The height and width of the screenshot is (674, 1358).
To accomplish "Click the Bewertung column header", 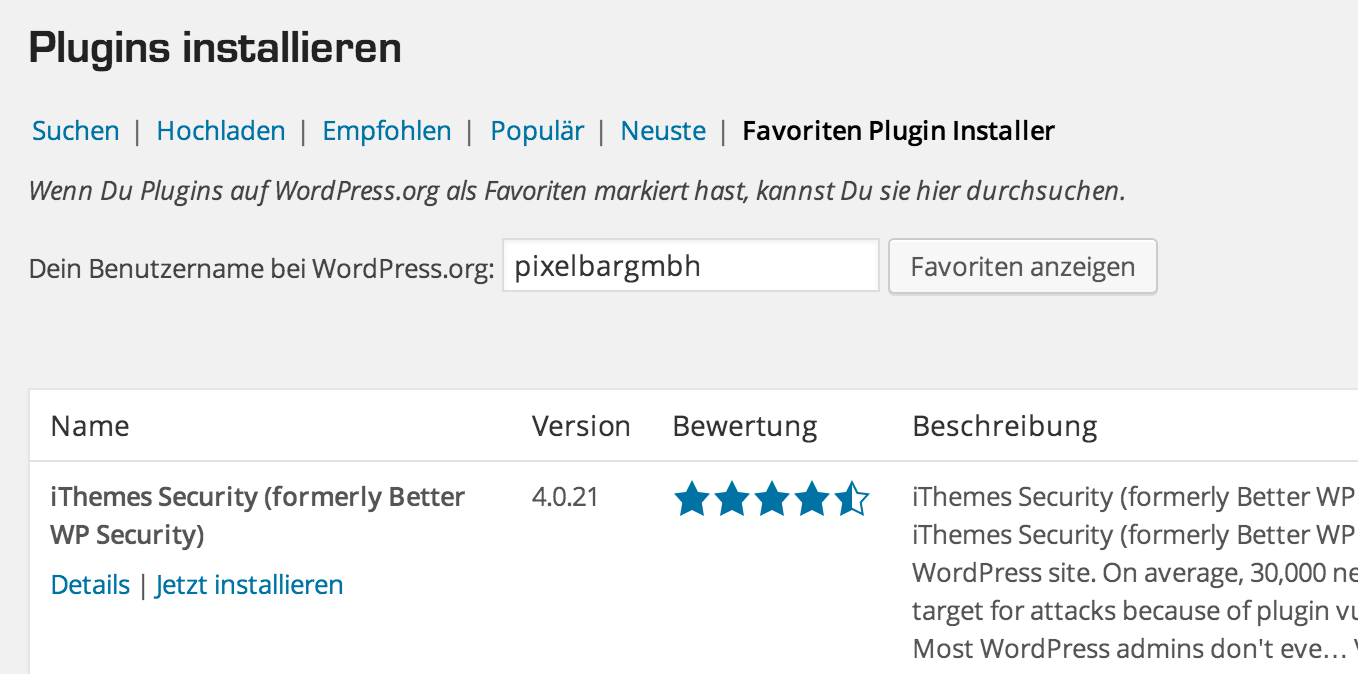I will (745, 427).
